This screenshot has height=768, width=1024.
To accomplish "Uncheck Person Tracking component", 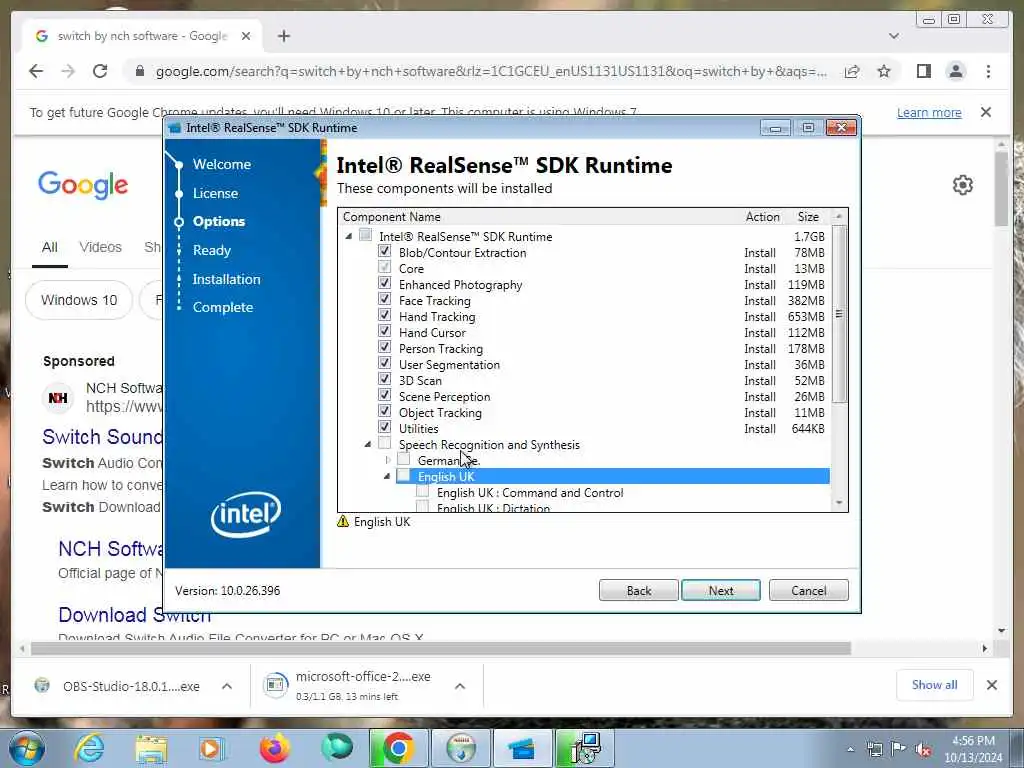I will [385, 347].
